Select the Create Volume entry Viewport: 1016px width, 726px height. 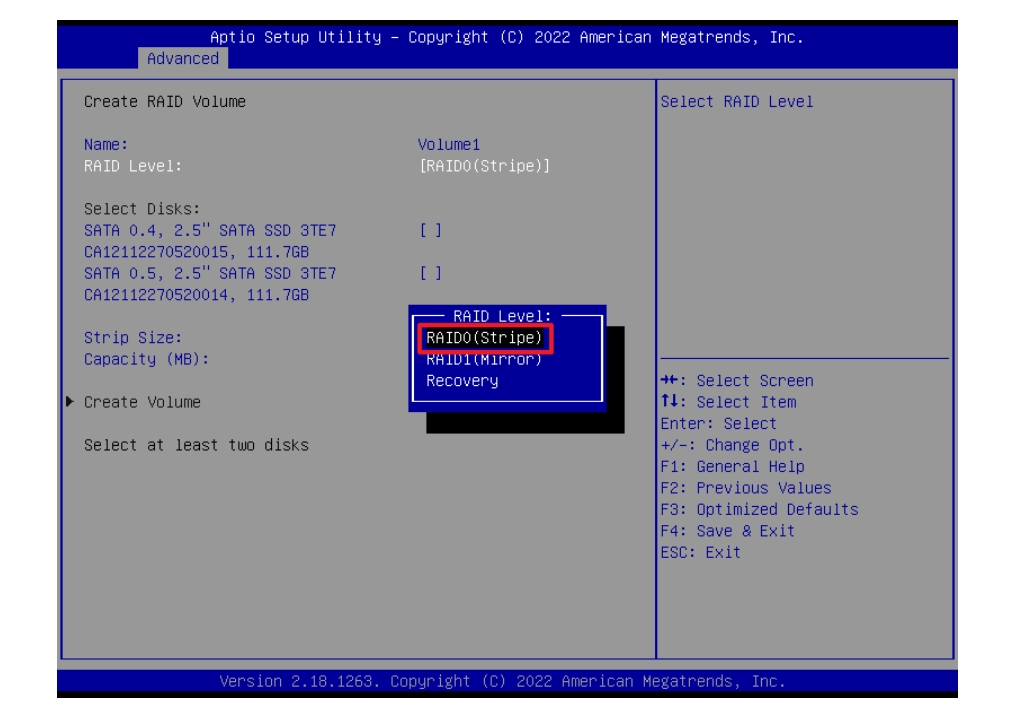[142, 402]
